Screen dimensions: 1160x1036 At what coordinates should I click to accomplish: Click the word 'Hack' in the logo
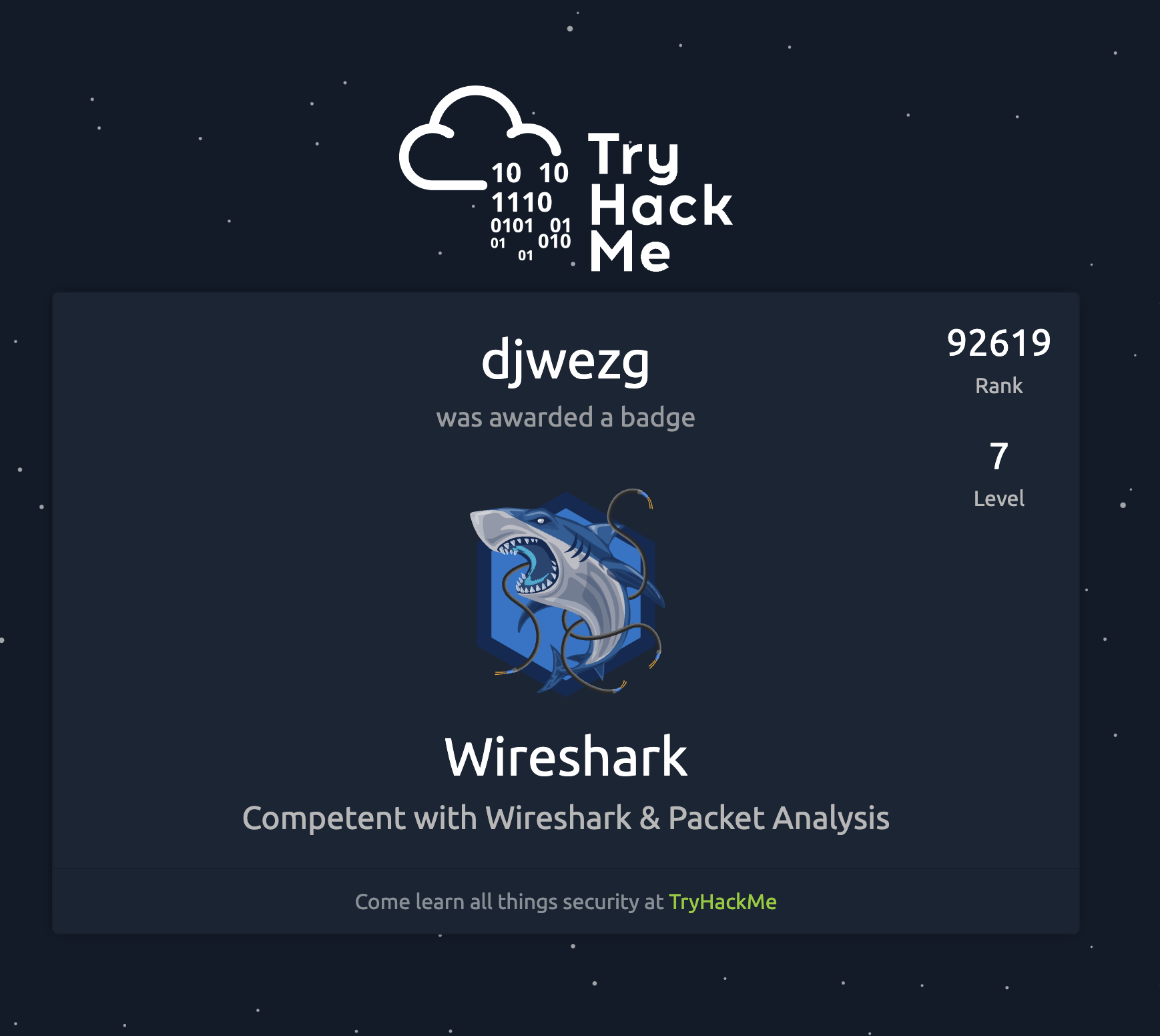661,205
